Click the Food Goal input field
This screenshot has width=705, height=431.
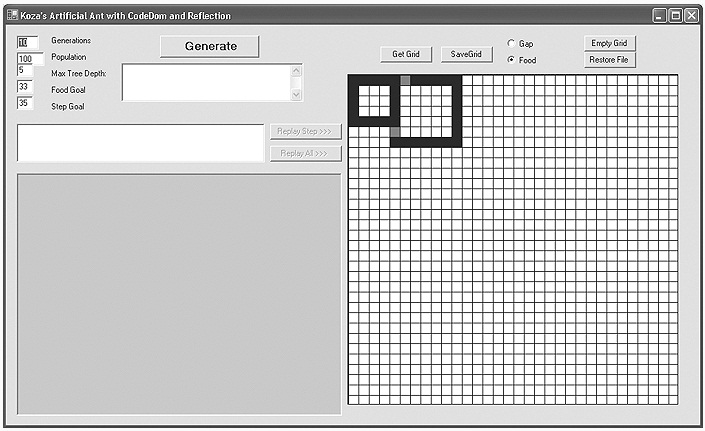click(x=25, y=86)
